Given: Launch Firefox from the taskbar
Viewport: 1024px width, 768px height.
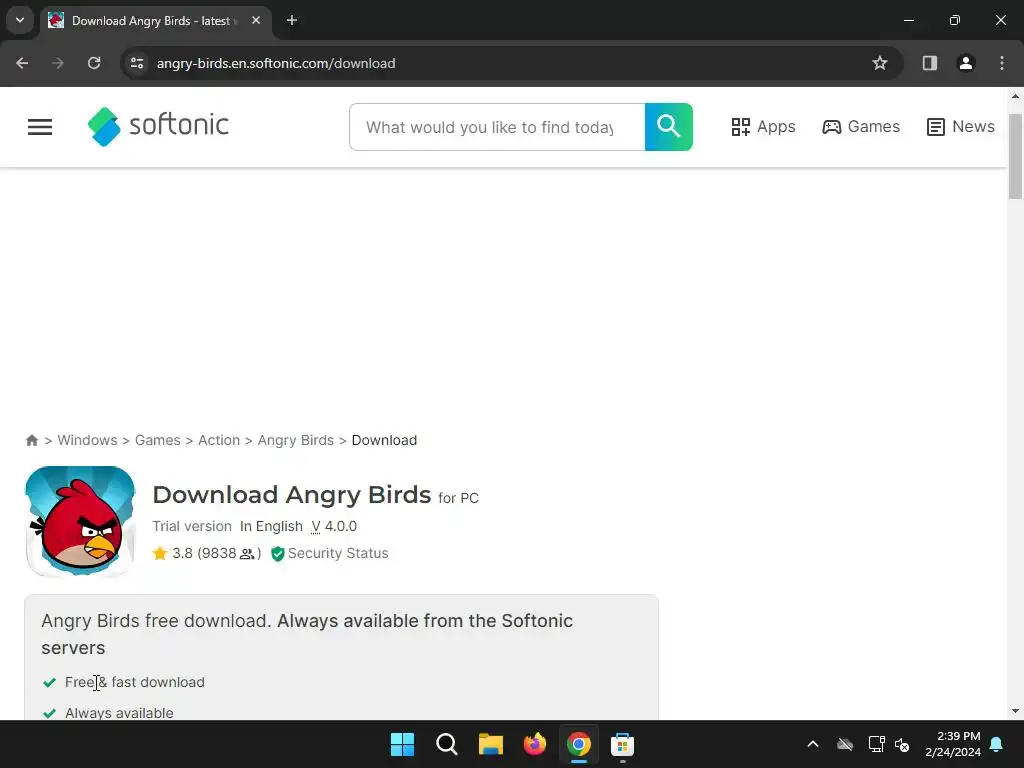Looking at the screenshot, I should (535, 744).
